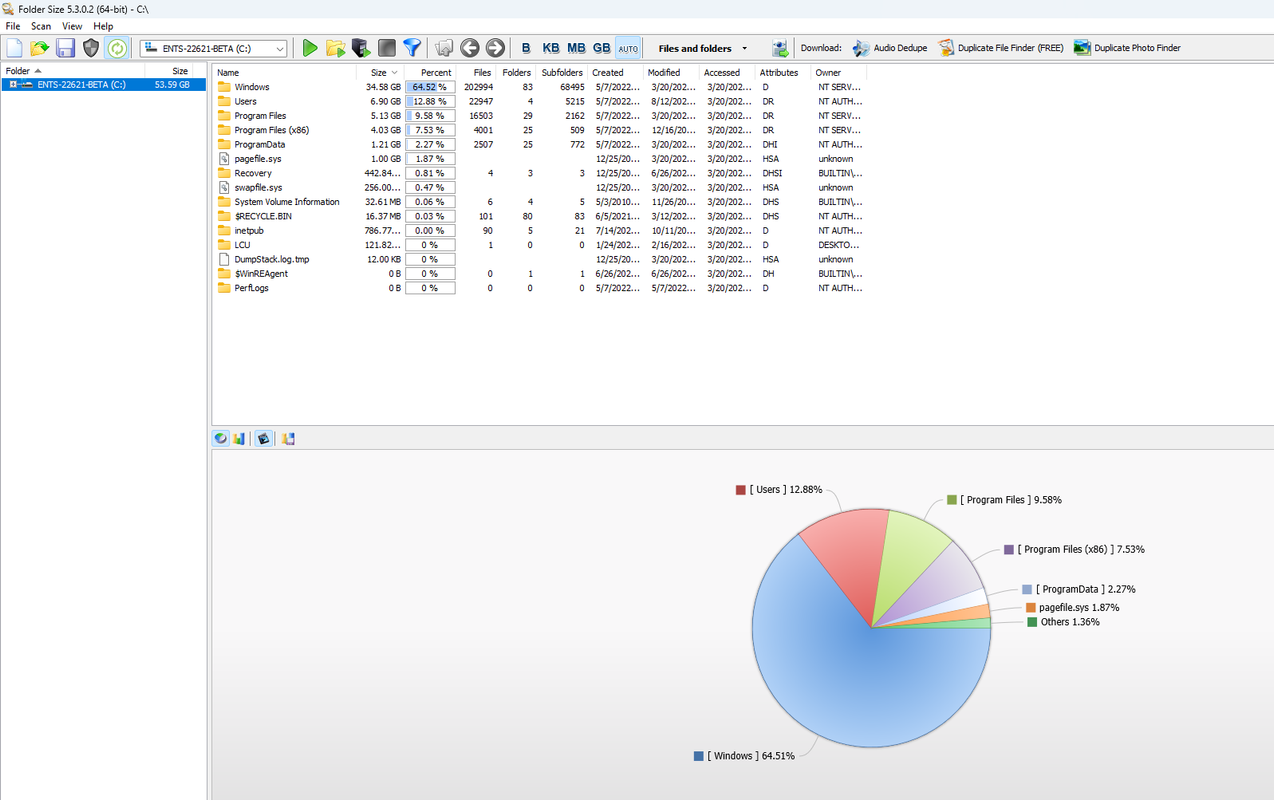Click the fourth chart panel icon
This screenshot has width=1274, height=800.
[288, 439]
